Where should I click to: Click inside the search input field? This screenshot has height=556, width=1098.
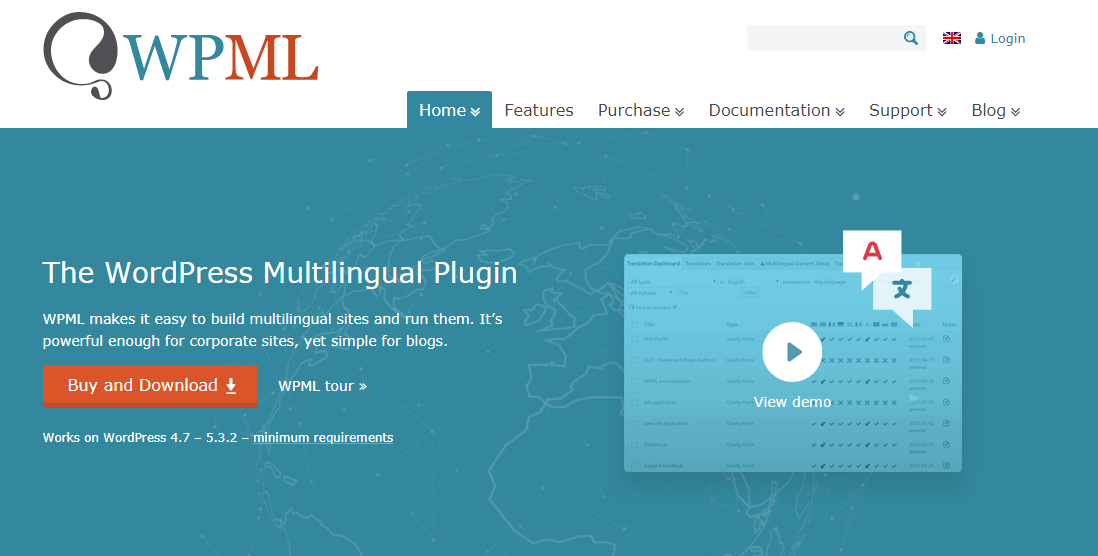tap(822, 38)
